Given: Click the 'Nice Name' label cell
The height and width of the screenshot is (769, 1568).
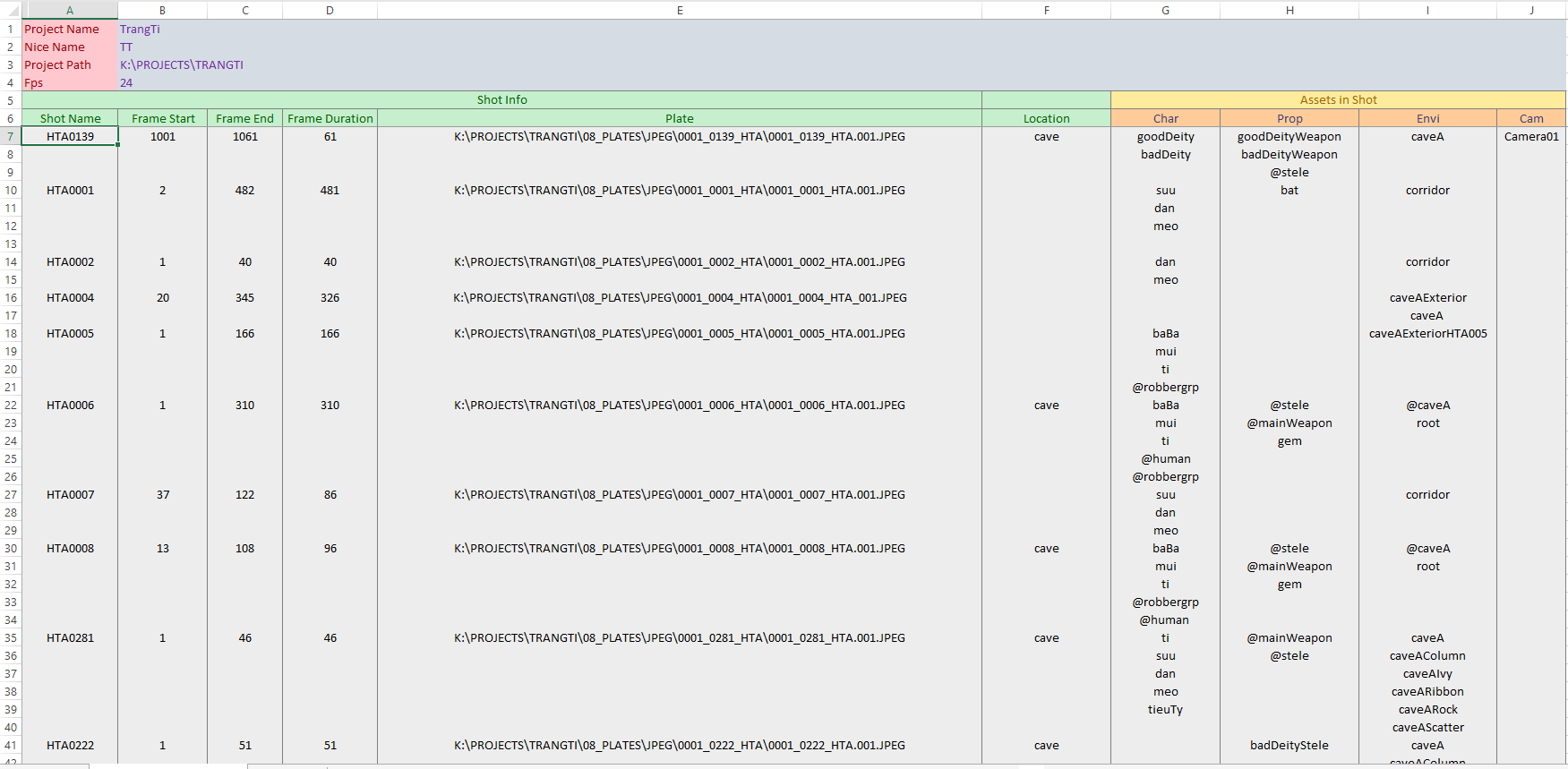Looking at the screenshot, I should [x=70, y=47].
